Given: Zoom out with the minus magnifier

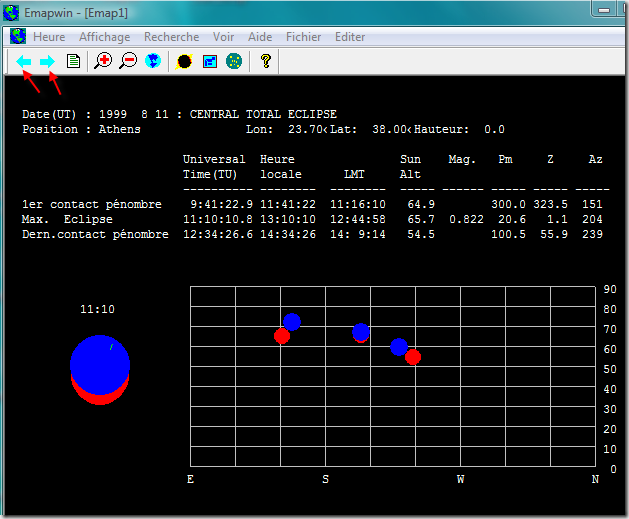Looking at the screenshot, I should coord(128,61).
